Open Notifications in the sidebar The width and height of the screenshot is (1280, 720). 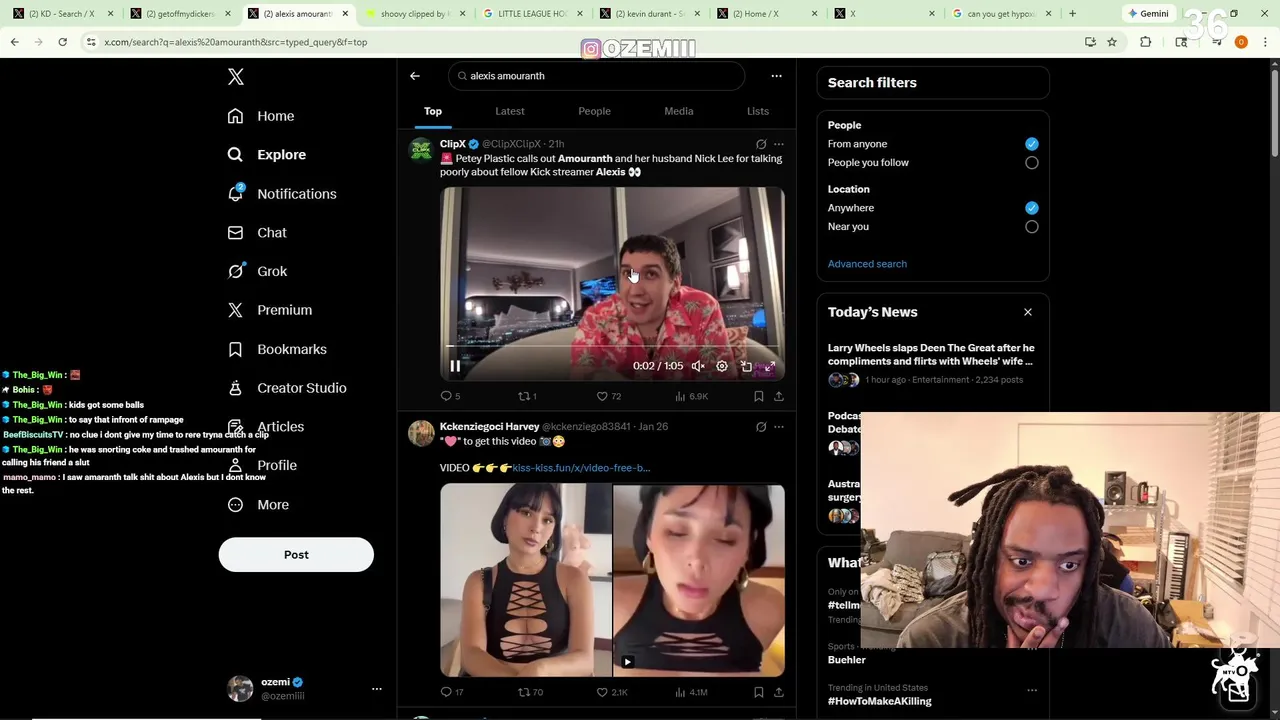click(x=282, y=194)
